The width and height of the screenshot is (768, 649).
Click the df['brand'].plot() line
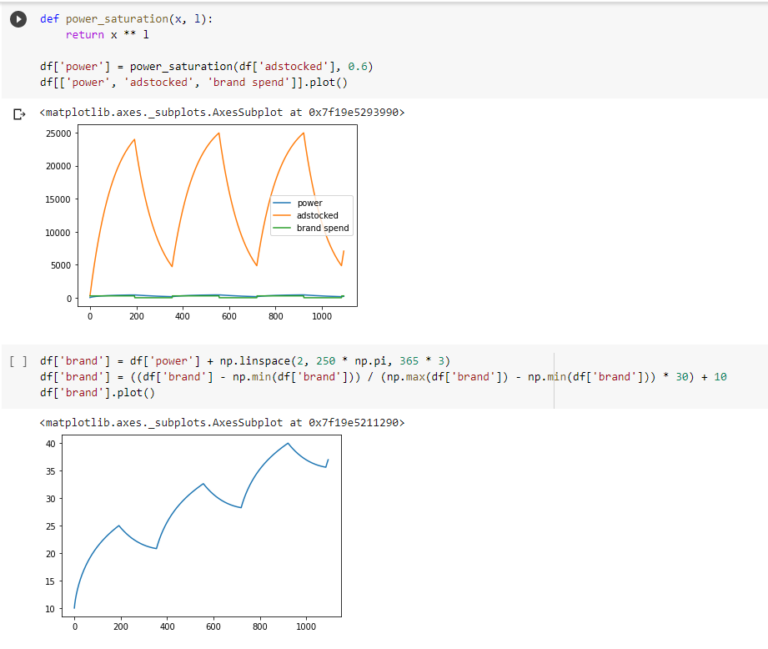[98, 392]
